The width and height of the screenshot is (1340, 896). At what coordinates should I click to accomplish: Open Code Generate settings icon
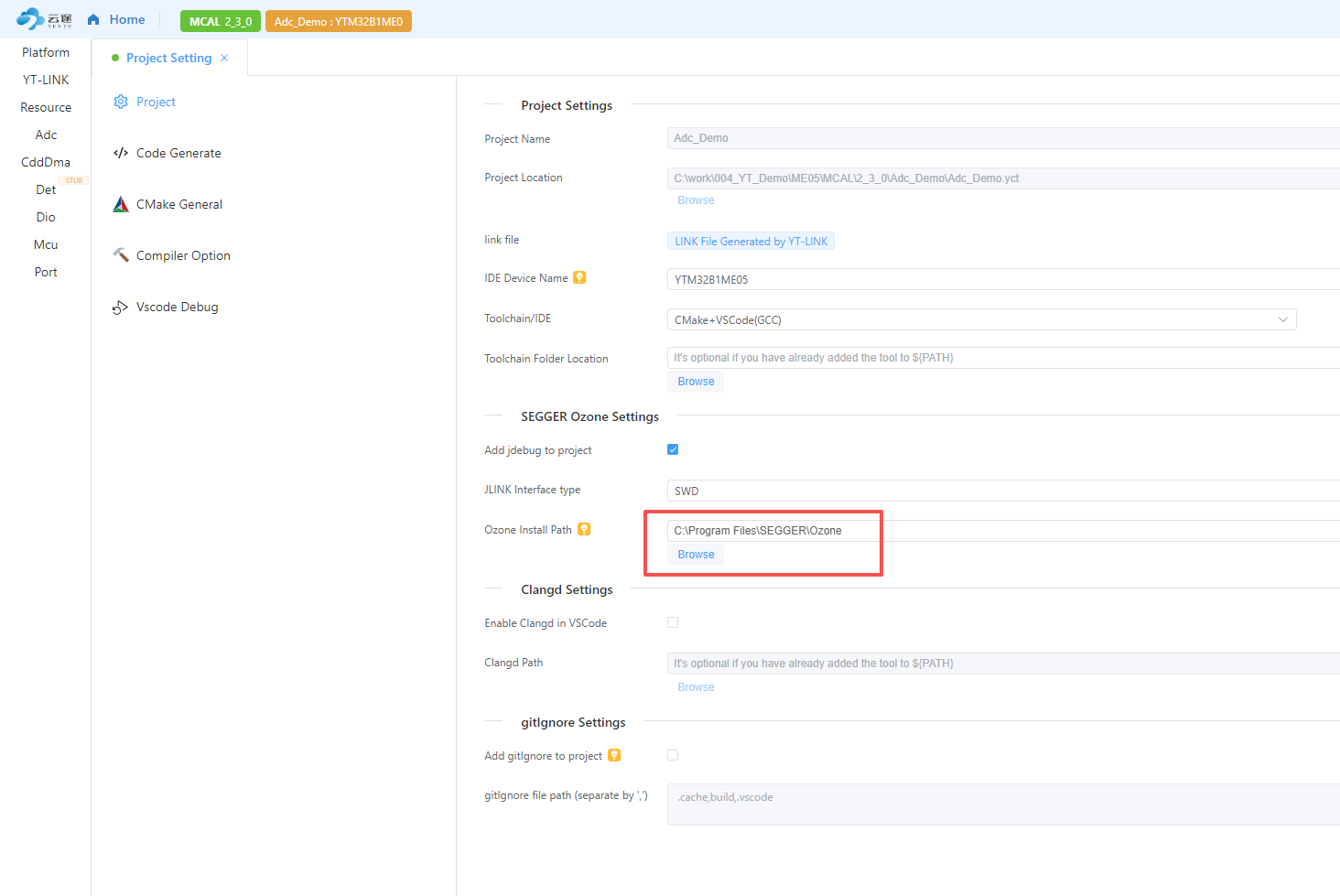tap(121, 153)
